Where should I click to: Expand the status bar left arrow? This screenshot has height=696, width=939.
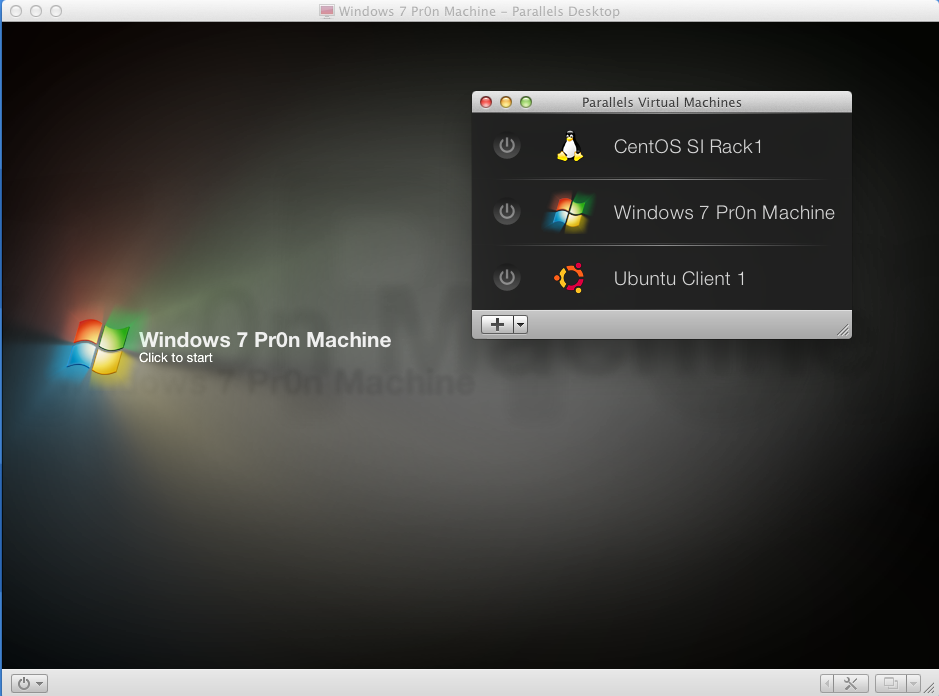click(827, 683)
